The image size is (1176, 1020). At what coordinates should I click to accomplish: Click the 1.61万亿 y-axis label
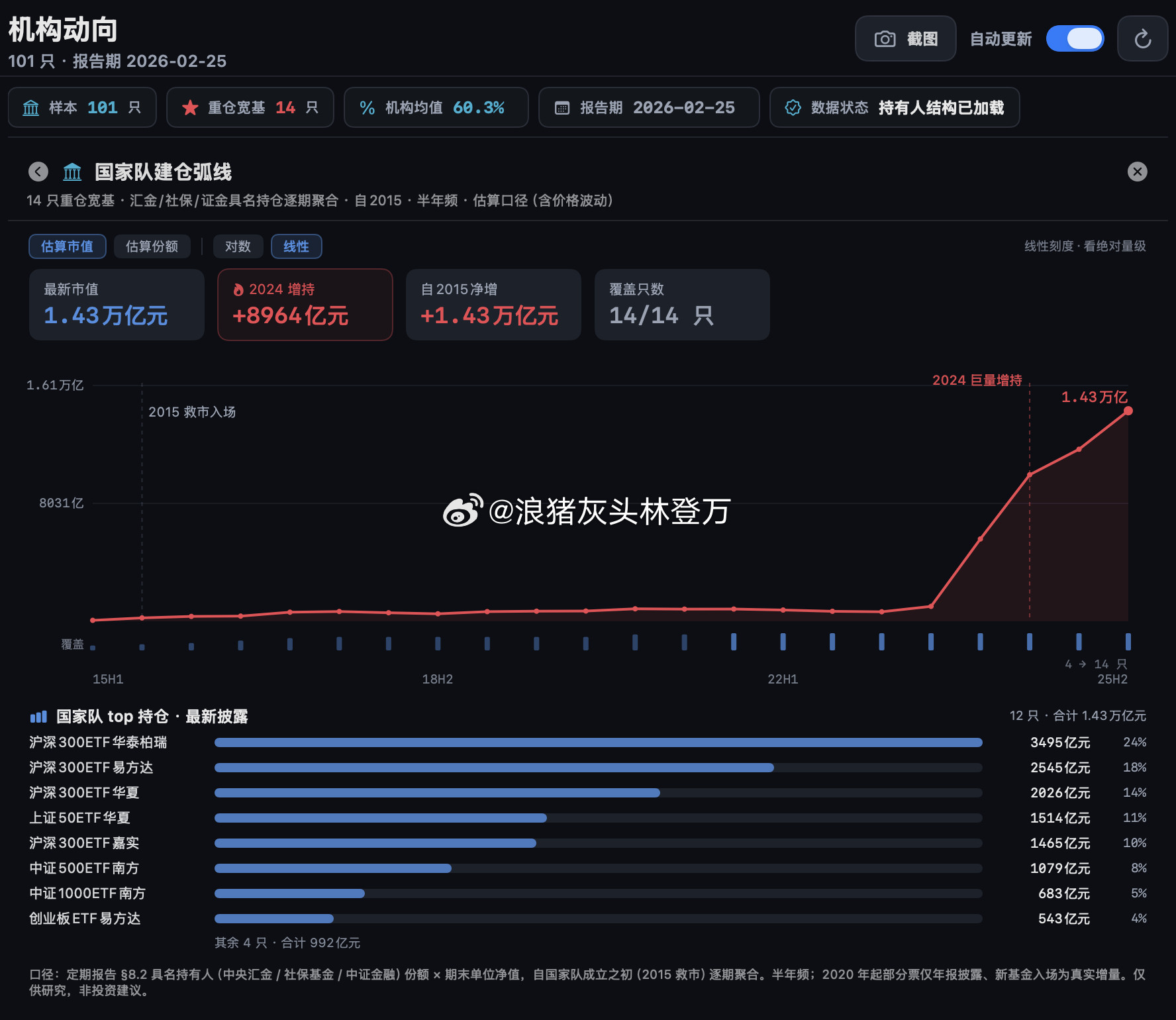(x=55, y=385)
